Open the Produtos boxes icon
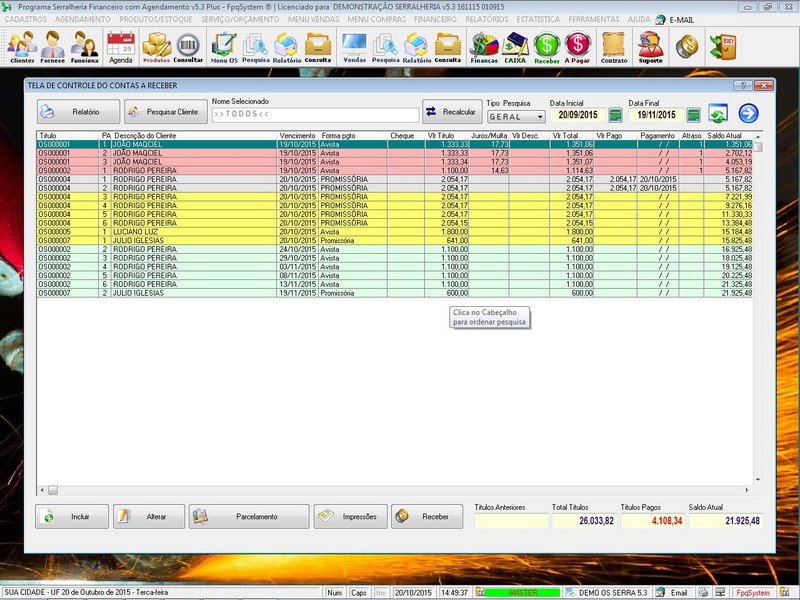The width and height of the screenshot is (800, 600). (x=156, y=47)
